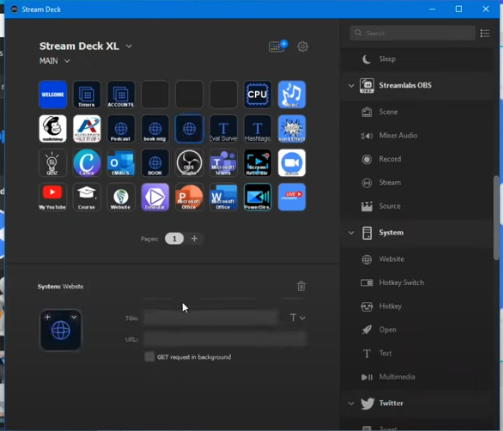Click the Title input field
The image size is (503, 431).
click(211, 318)
